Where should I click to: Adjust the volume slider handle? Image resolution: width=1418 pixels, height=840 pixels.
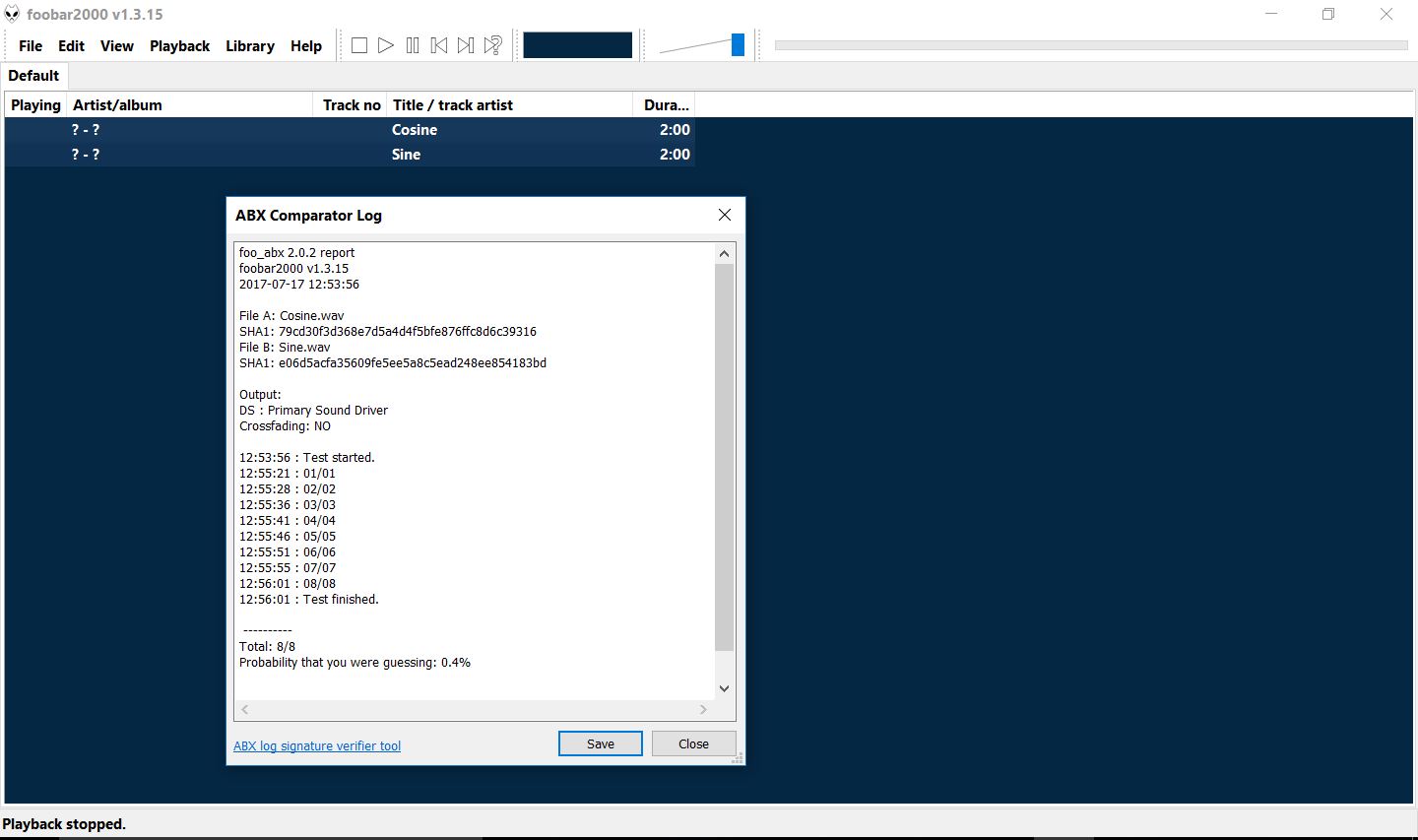point(738,44)
